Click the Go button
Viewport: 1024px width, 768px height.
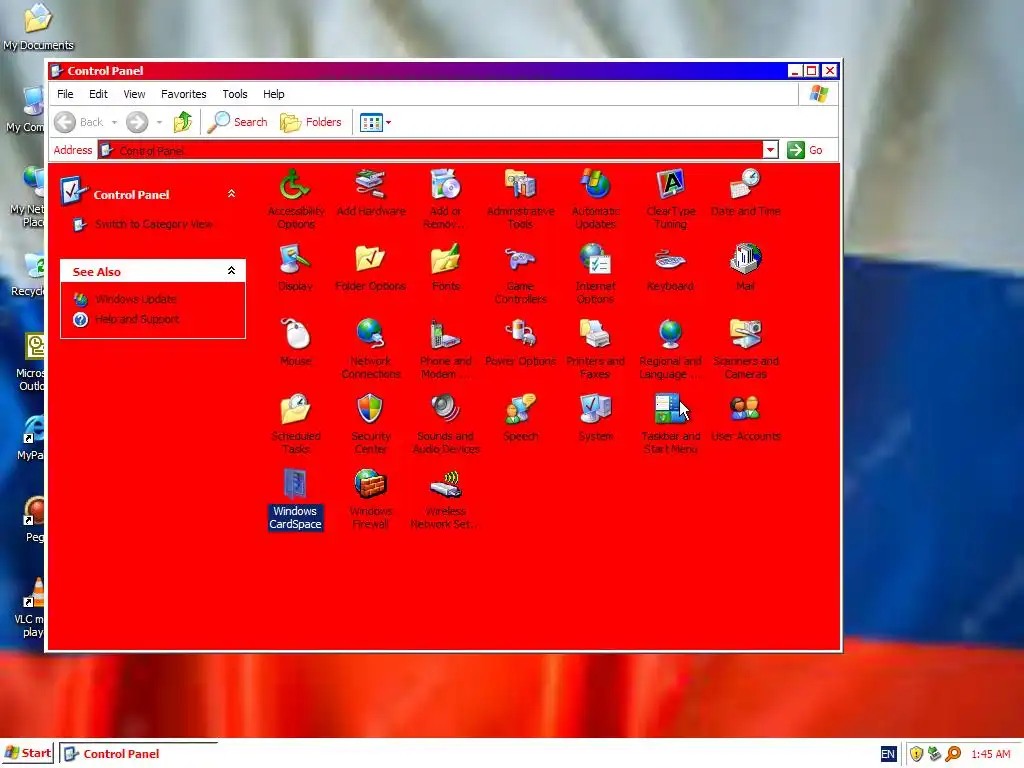[x=805, y=150]
